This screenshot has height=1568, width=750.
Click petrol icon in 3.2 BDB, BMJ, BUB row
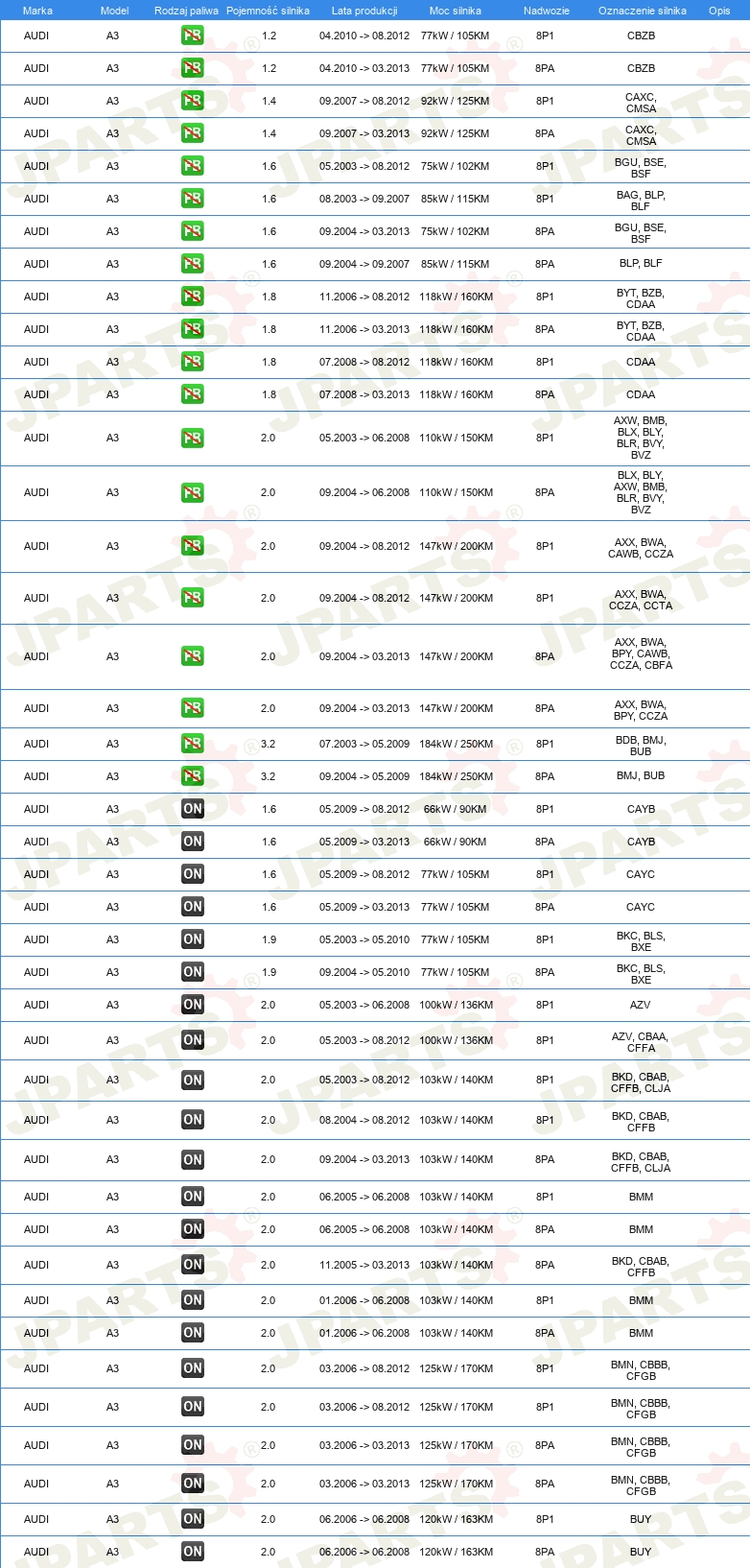(192, 744)
